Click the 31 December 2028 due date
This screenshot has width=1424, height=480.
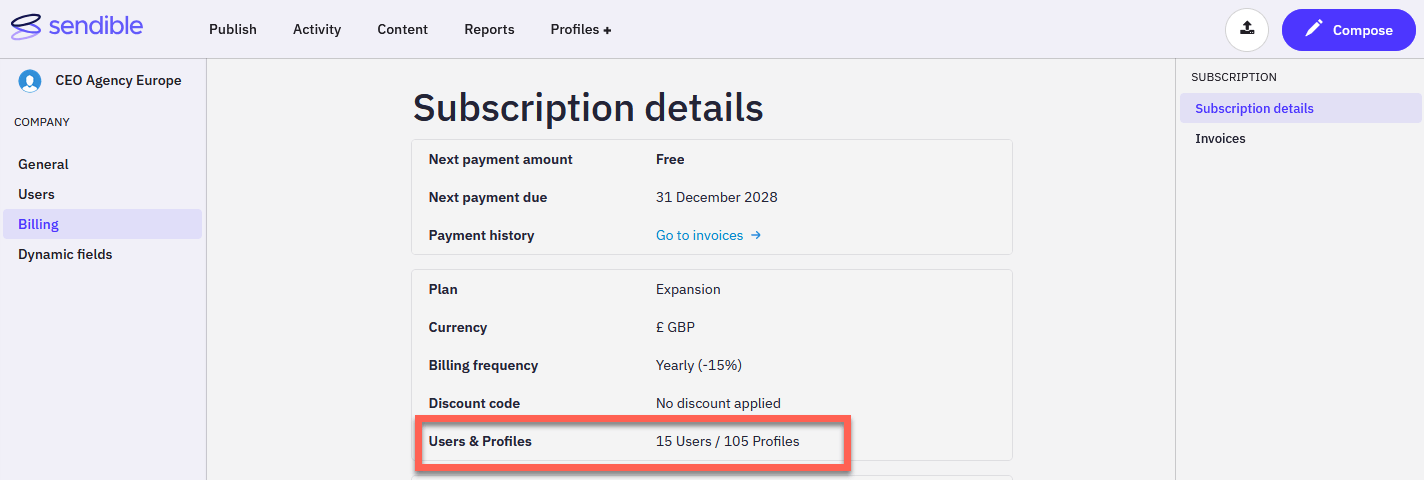click(717, 197)
